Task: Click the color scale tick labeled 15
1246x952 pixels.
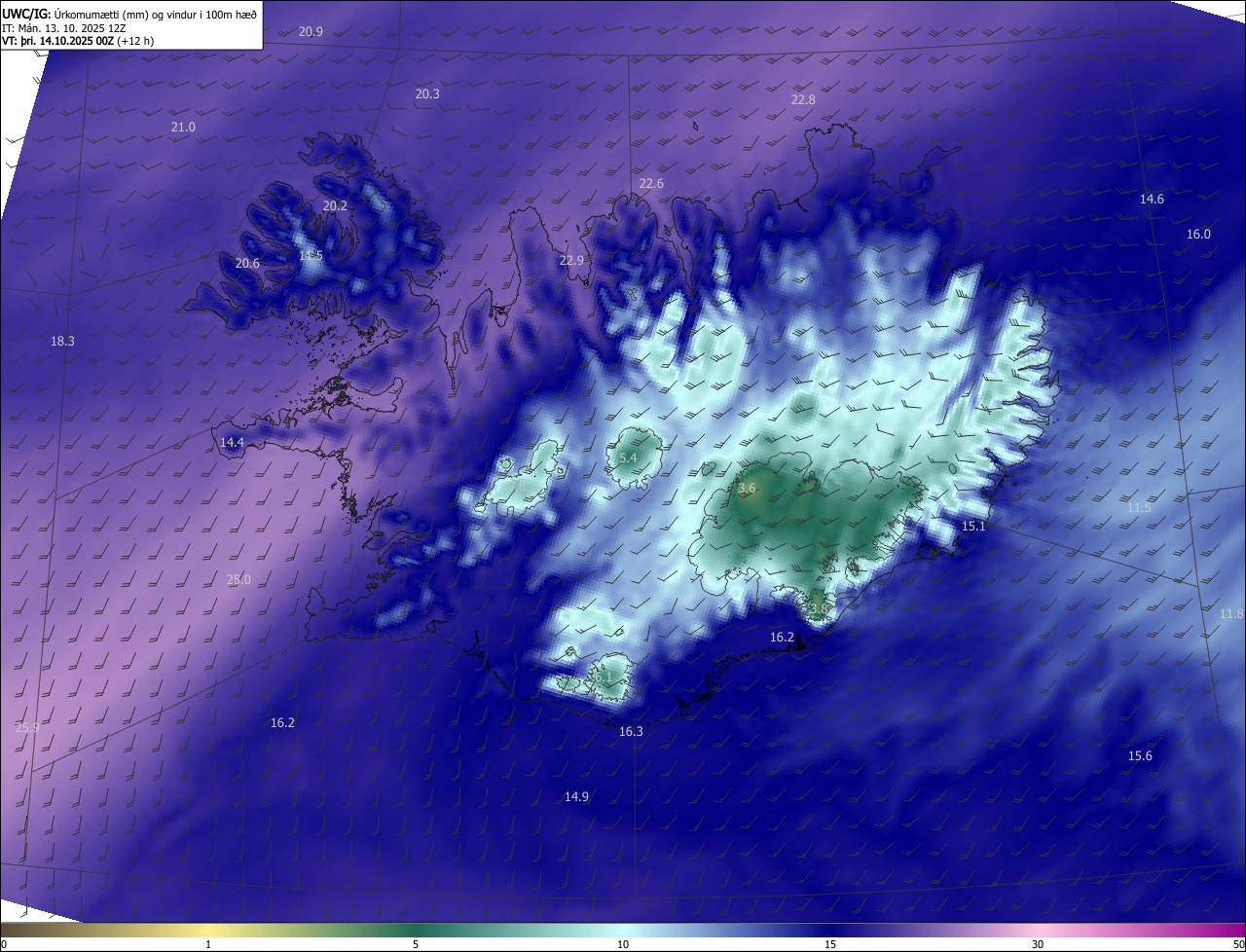Action: click(830, 944)
